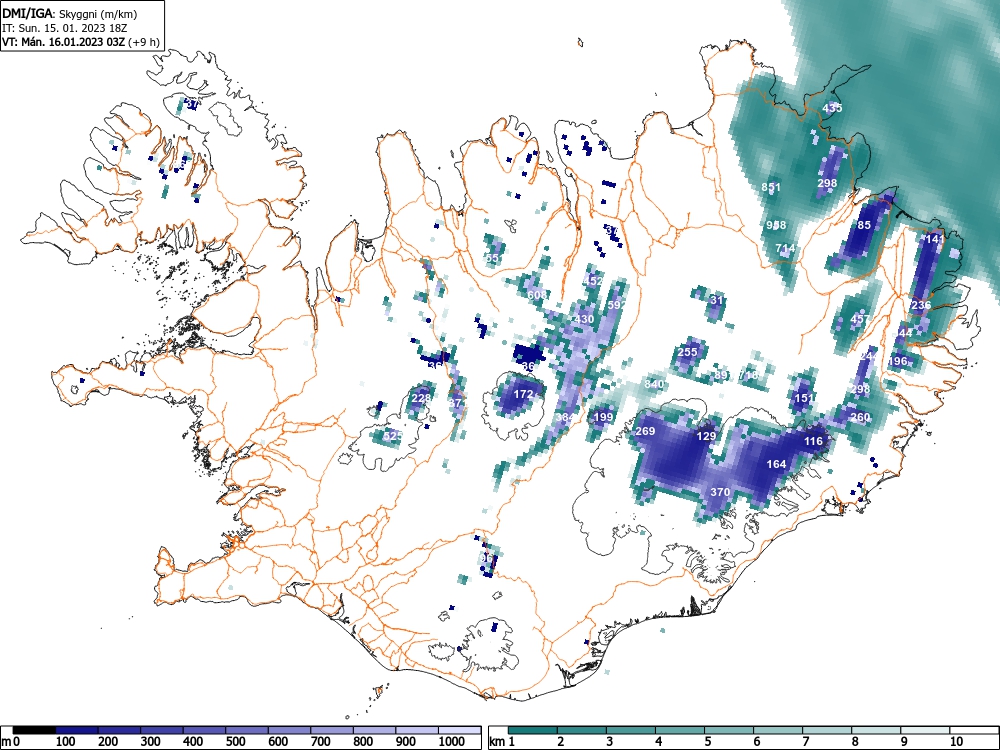This screenshot has height=750, width=1000.
Task: Click the '10' kilometre scale label
Action: pyautogui.click(x=956, y=742)
